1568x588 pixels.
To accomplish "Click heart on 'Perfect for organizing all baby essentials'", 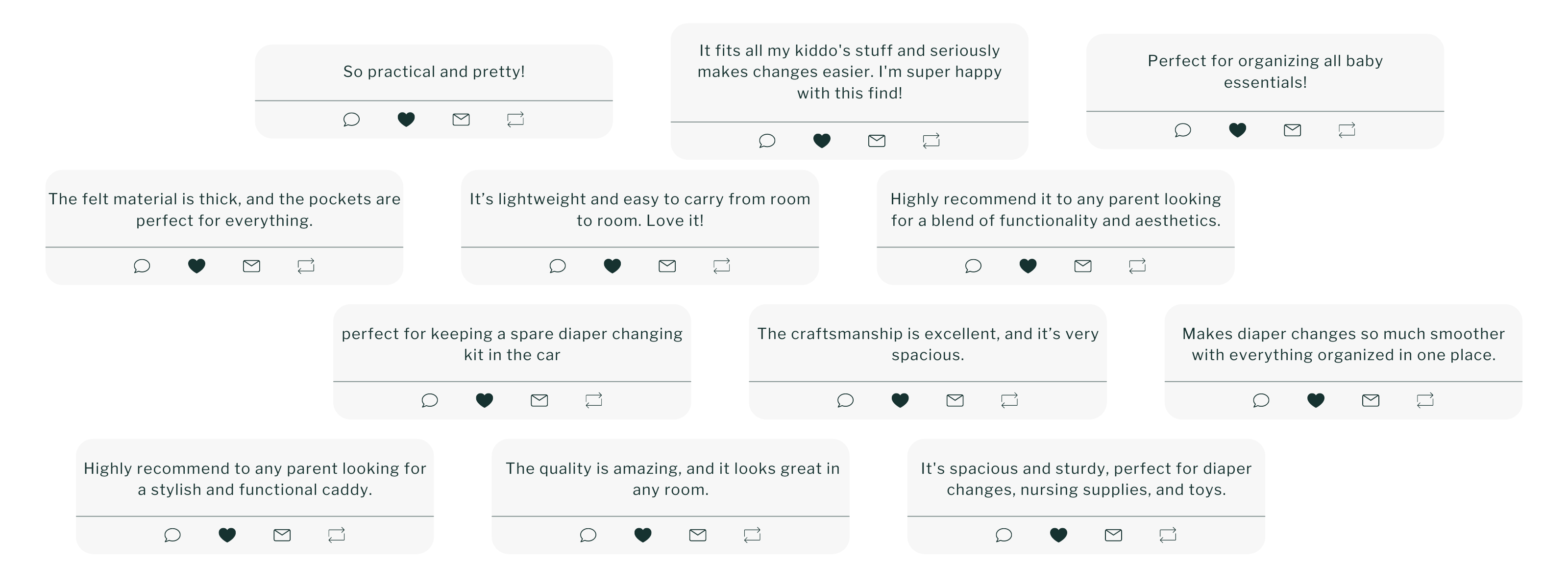I will pyautogui.click(x=1237, y=130).
